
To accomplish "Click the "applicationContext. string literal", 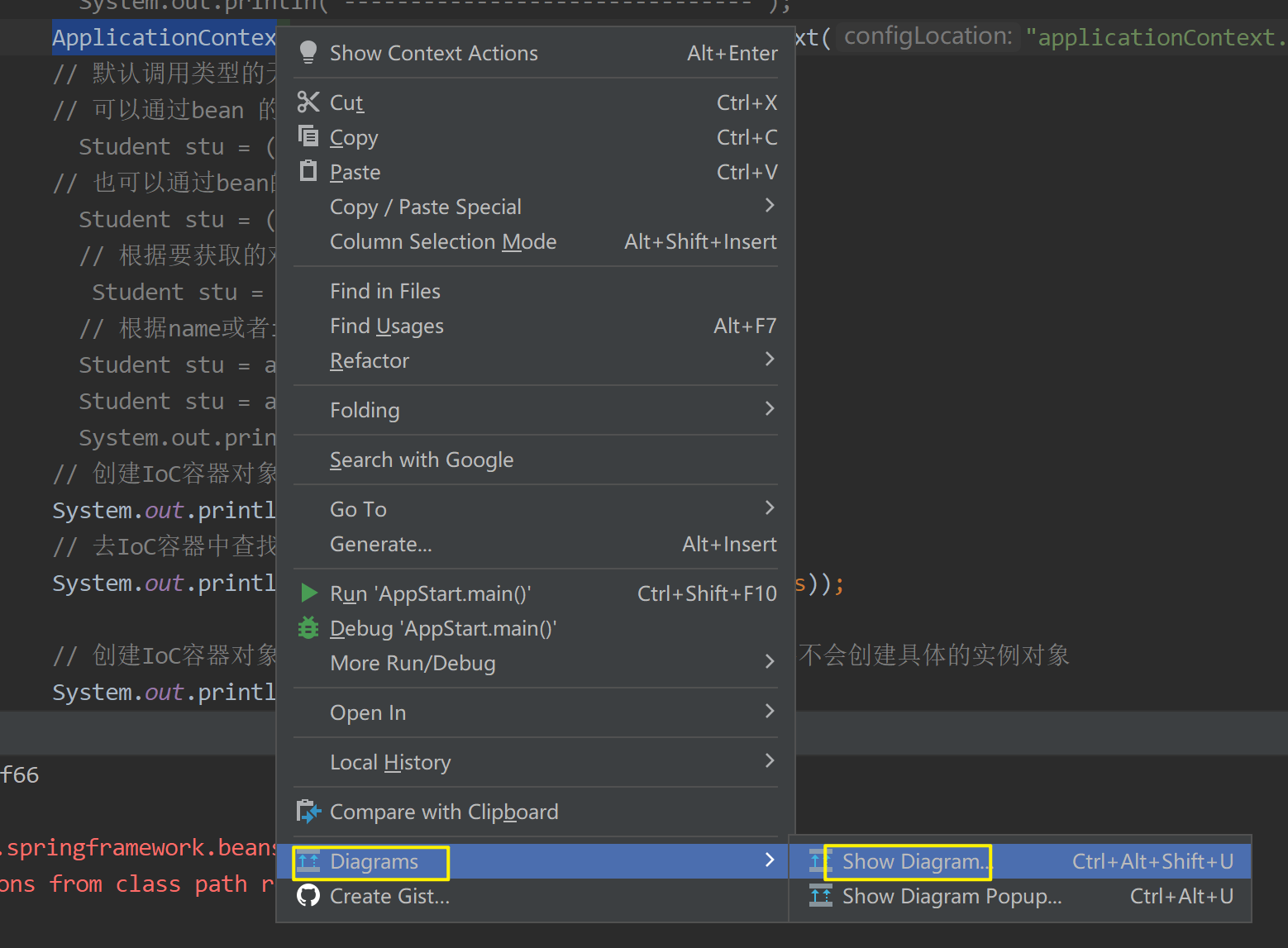I will point(1157,37).
